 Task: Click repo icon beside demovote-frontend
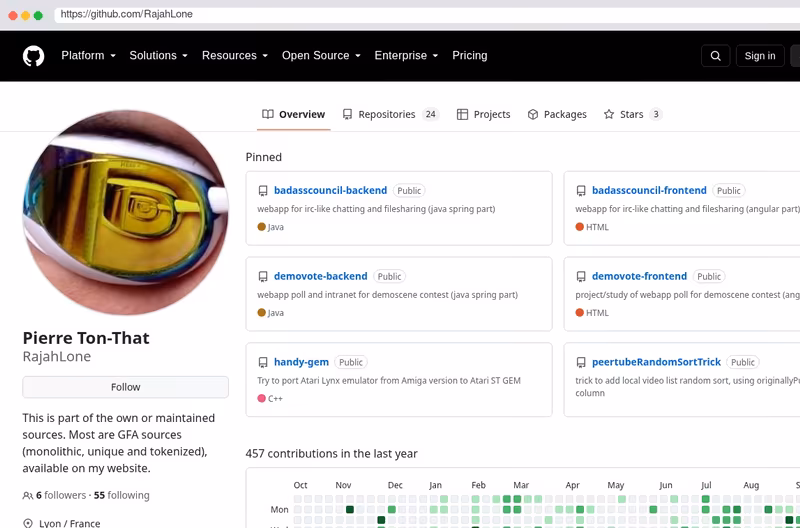tap(581, 276)
